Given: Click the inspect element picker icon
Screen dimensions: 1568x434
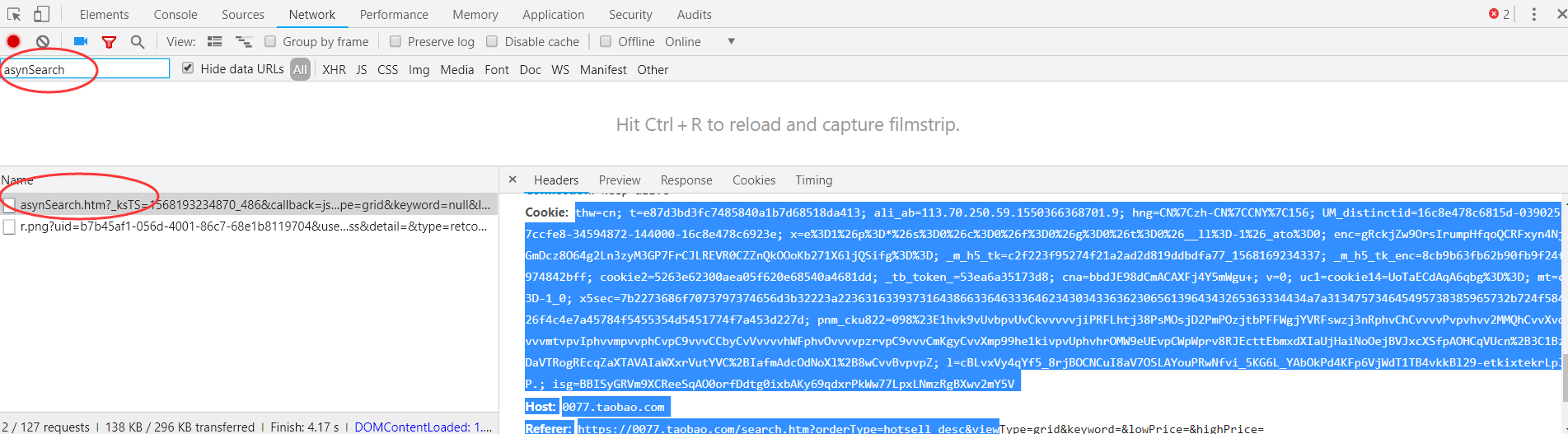Looking at the screenshot, I should [x=14, y=14].
